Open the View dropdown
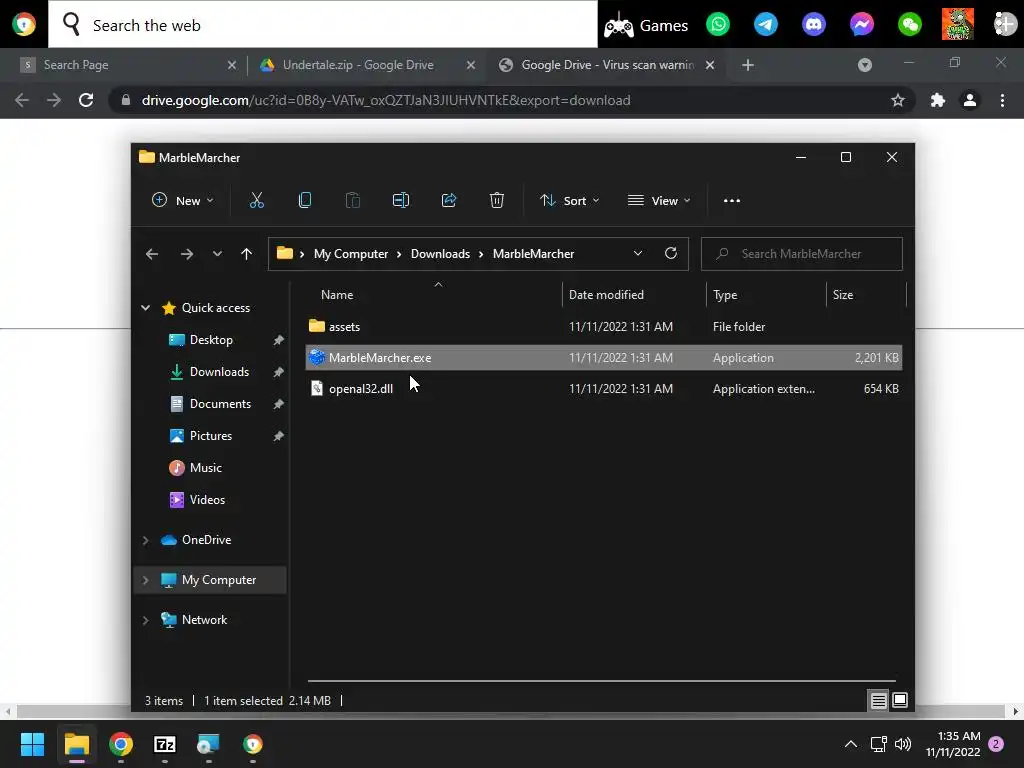 [x=659, y=200]
